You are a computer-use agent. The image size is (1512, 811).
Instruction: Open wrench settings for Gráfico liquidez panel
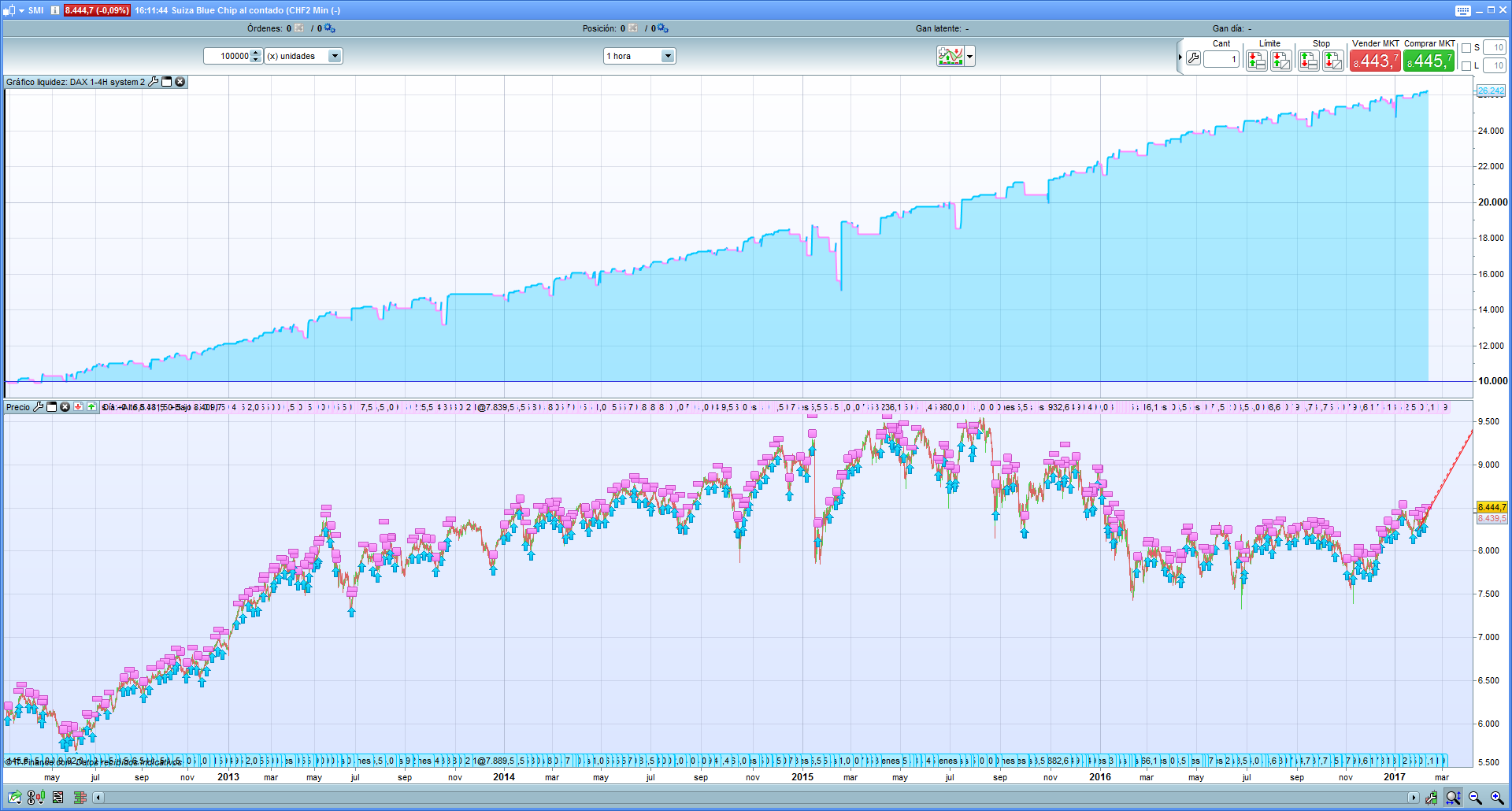click(x=154, y=82)
